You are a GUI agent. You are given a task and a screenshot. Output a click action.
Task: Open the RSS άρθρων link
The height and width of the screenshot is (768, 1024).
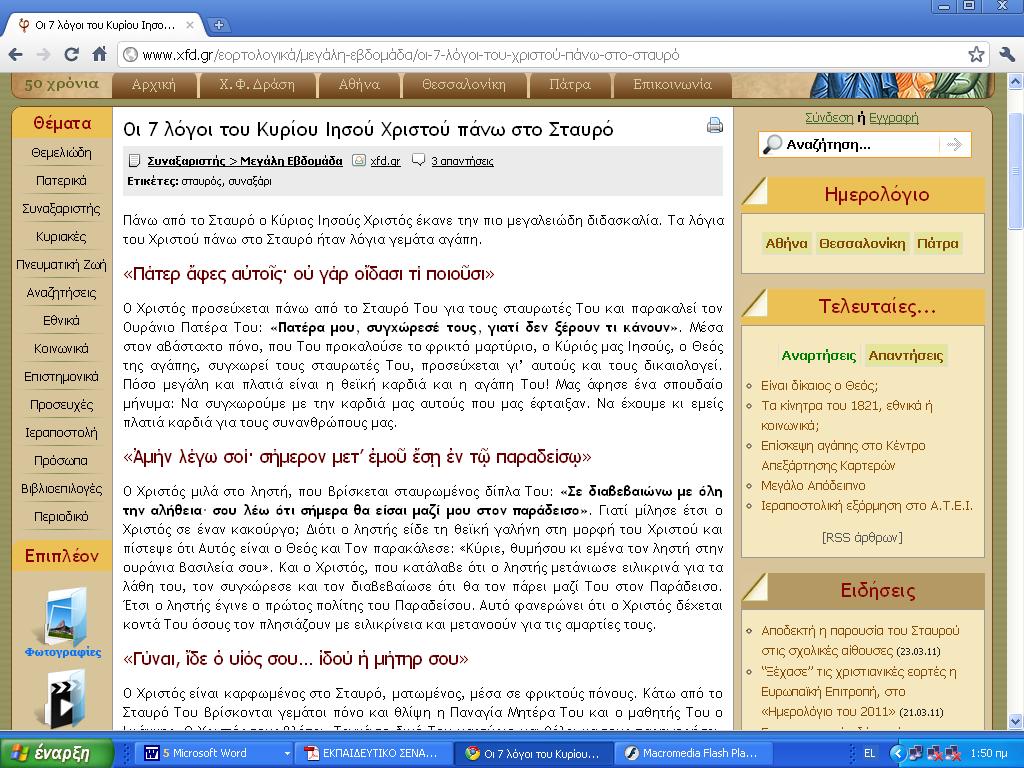[862, 537]
